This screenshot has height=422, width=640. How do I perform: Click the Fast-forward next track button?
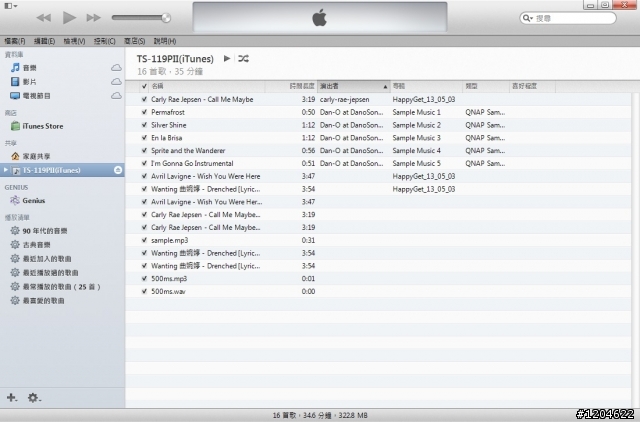(93, 18)
